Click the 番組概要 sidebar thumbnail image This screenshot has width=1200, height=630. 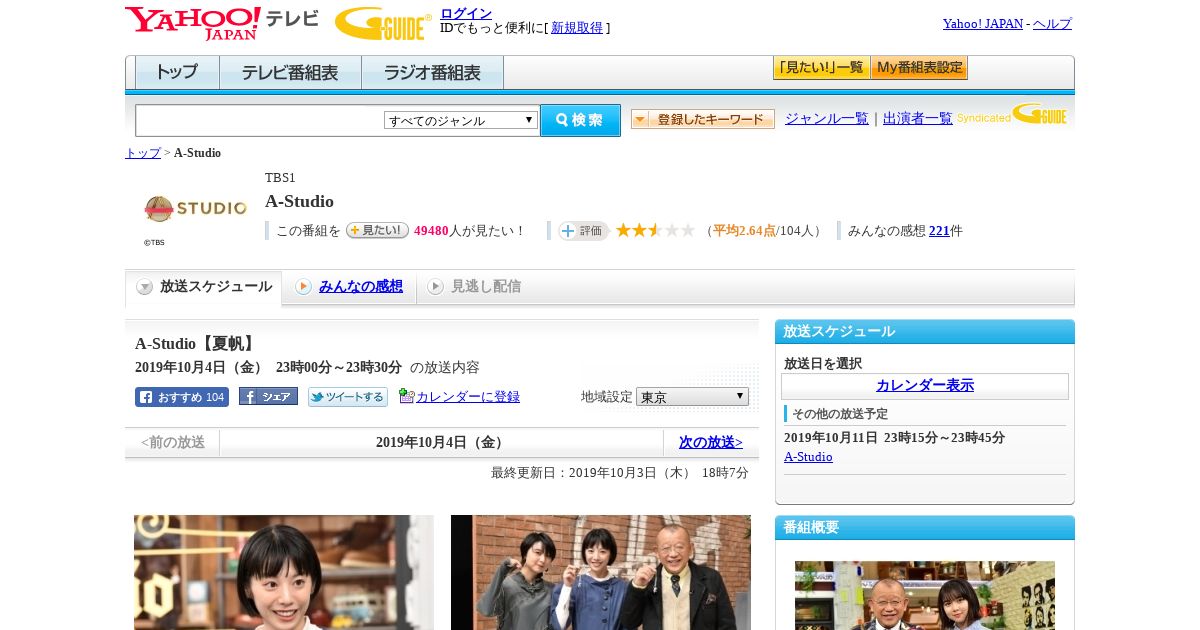(925, 595)
